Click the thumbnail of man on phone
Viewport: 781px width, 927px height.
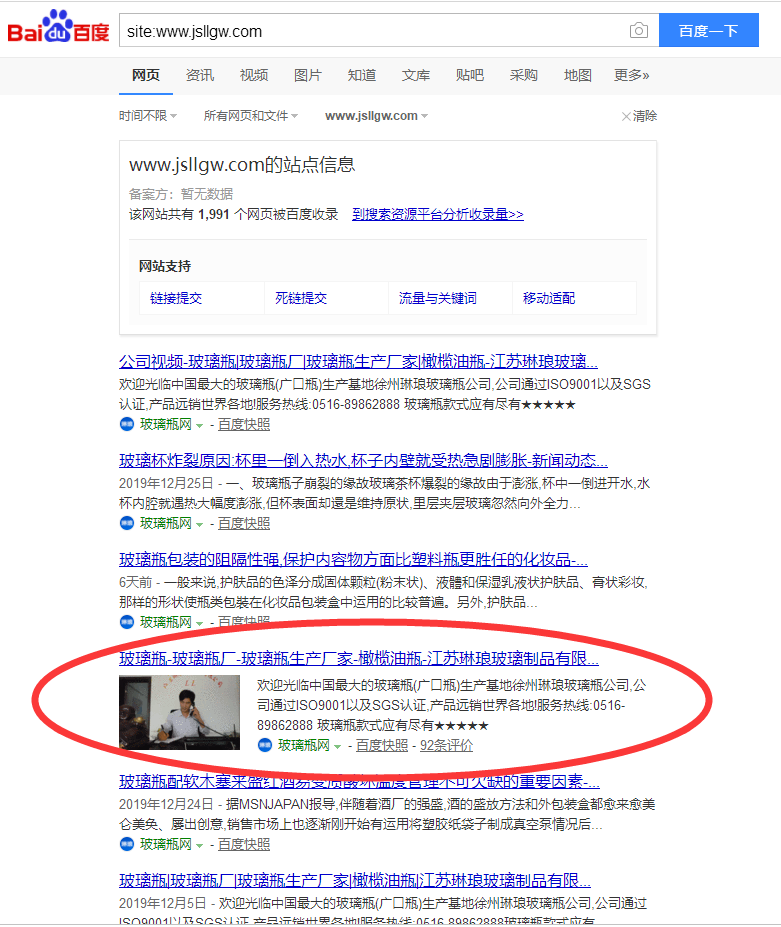click(x=180, y=712)
